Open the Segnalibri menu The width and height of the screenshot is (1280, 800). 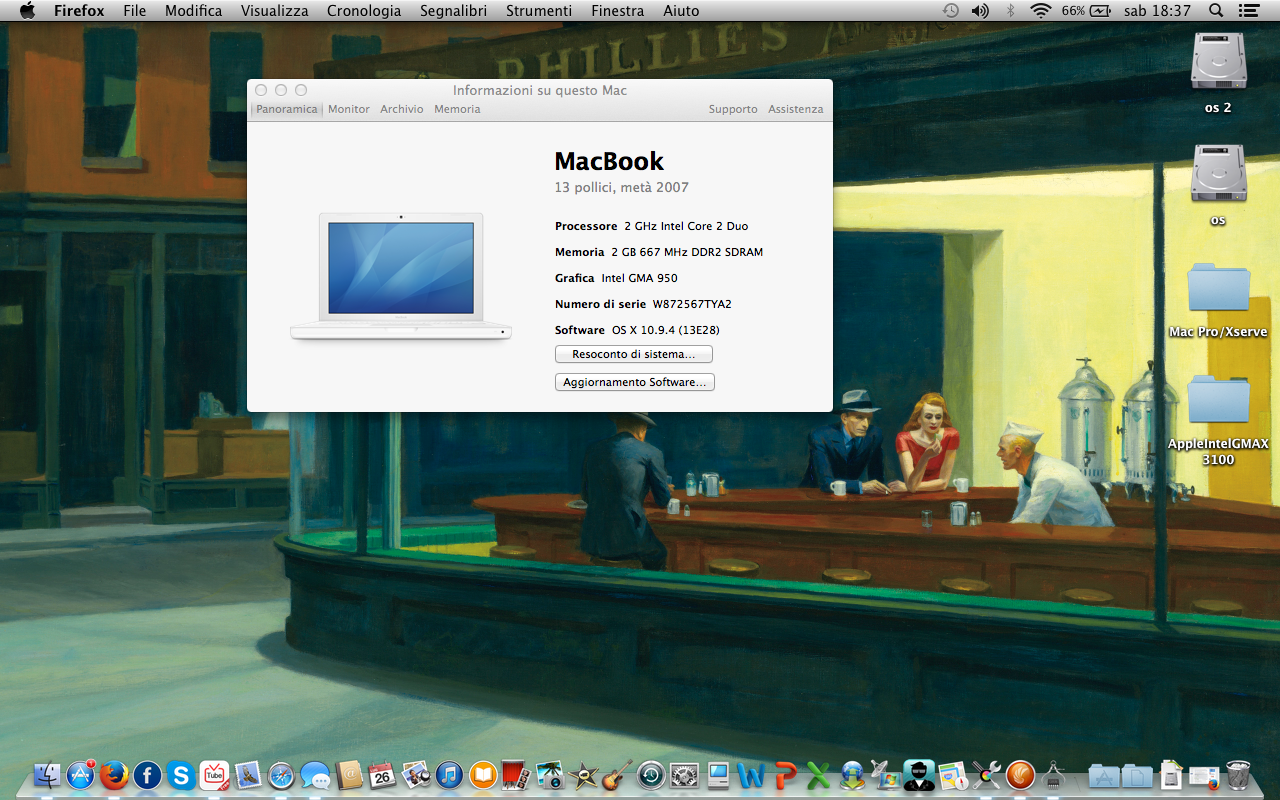tap(453, 11)
